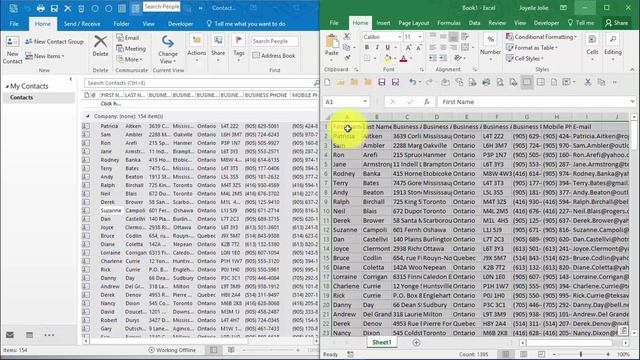This screenshot has height=360, width=640.
Task: Collapse the My Contacts group
Action: tap(7, 86)
